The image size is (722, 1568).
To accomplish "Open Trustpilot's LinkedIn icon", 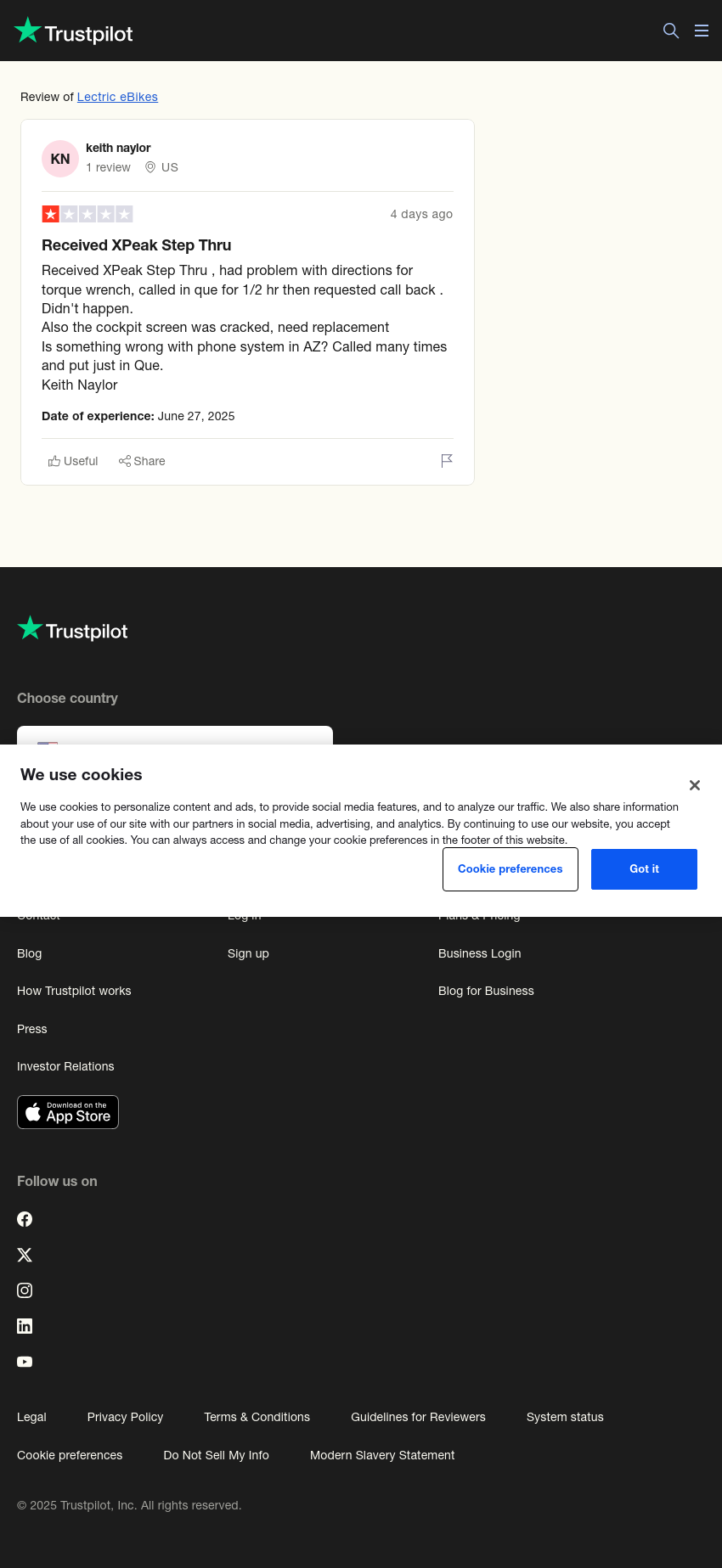I will point(25,1326).
